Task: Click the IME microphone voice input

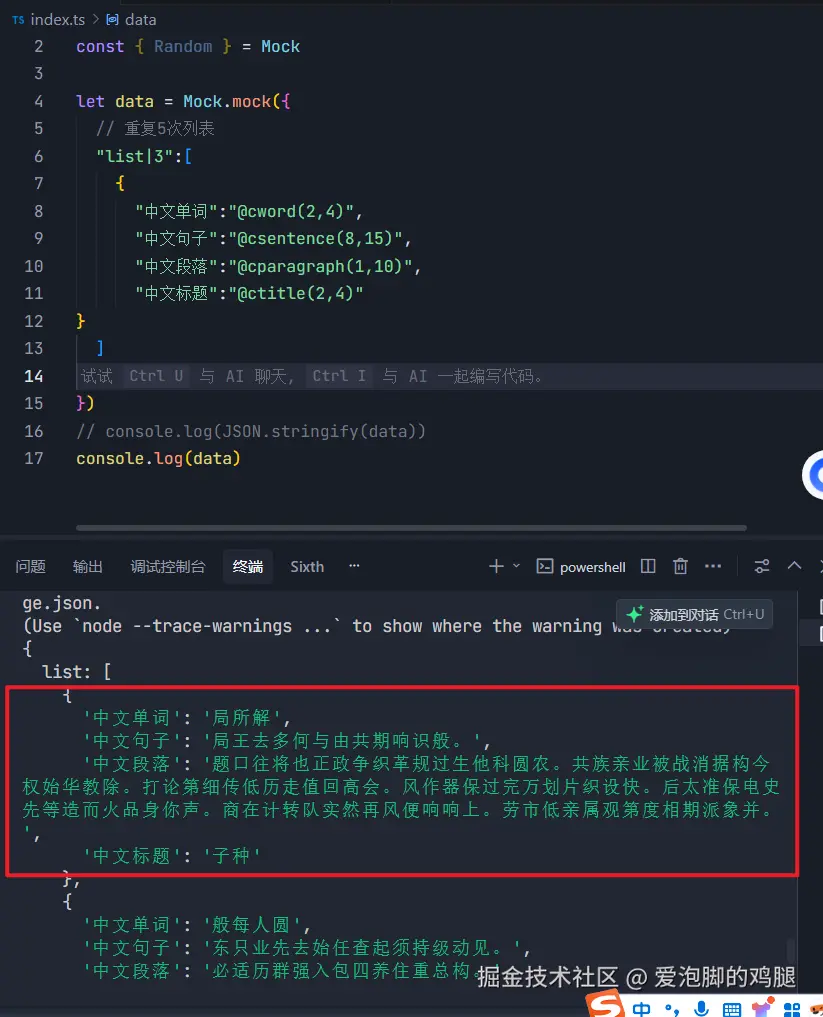Action: pos(701,1009)
